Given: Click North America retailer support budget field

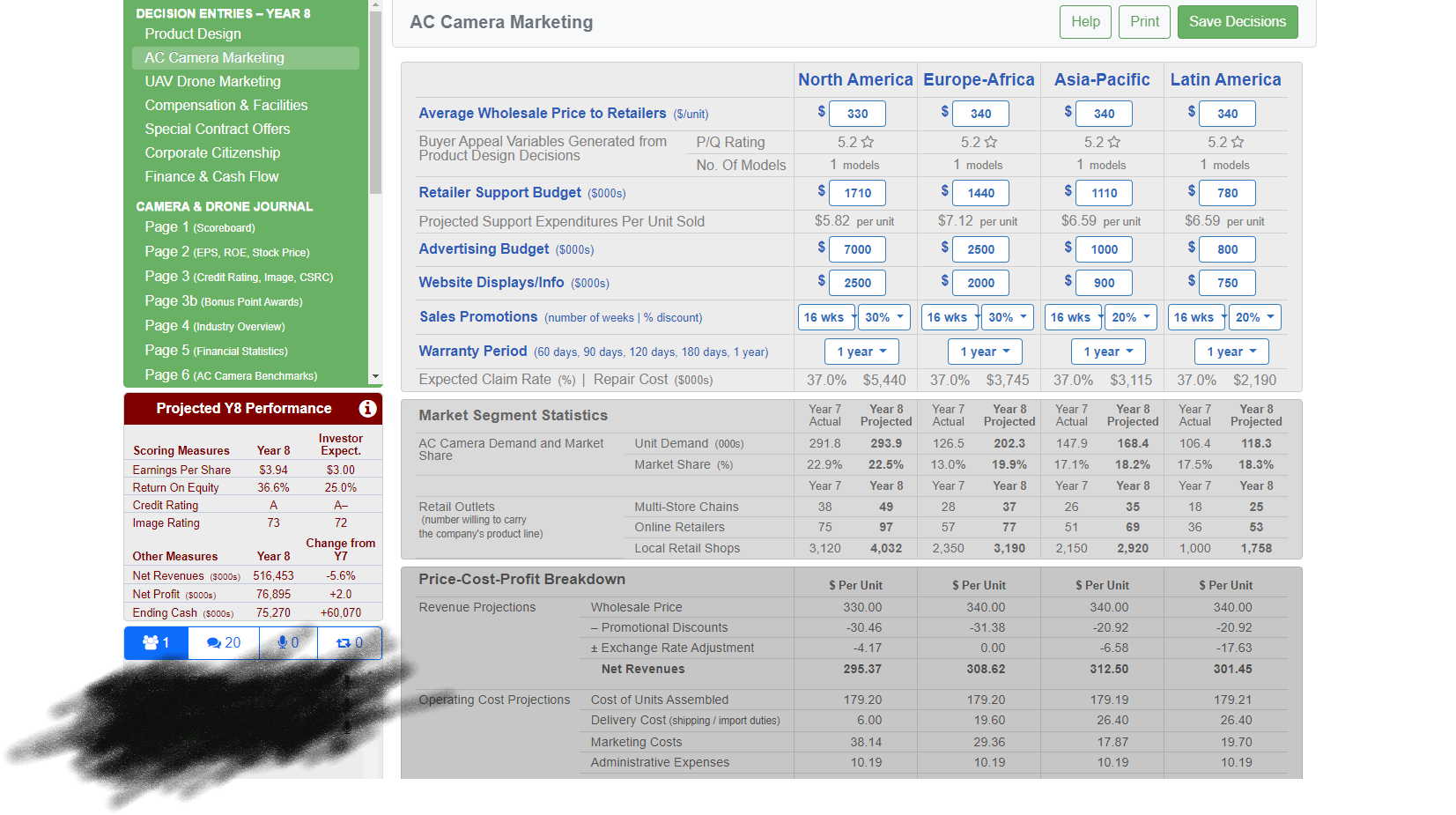Looking at the screenshot, I should (857, 193).
